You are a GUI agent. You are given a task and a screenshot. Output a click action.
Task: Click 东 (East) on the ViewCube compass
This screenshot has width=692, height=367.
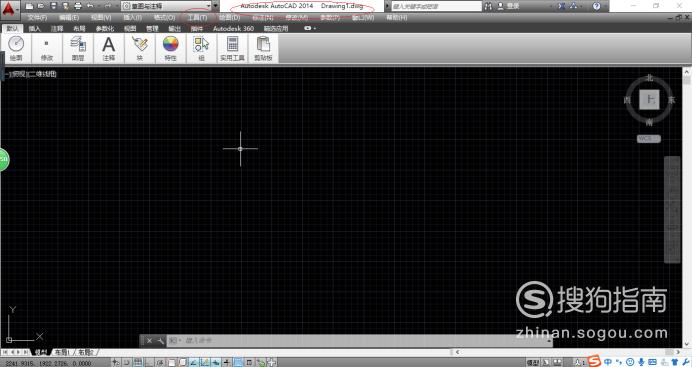click(671, 100)
